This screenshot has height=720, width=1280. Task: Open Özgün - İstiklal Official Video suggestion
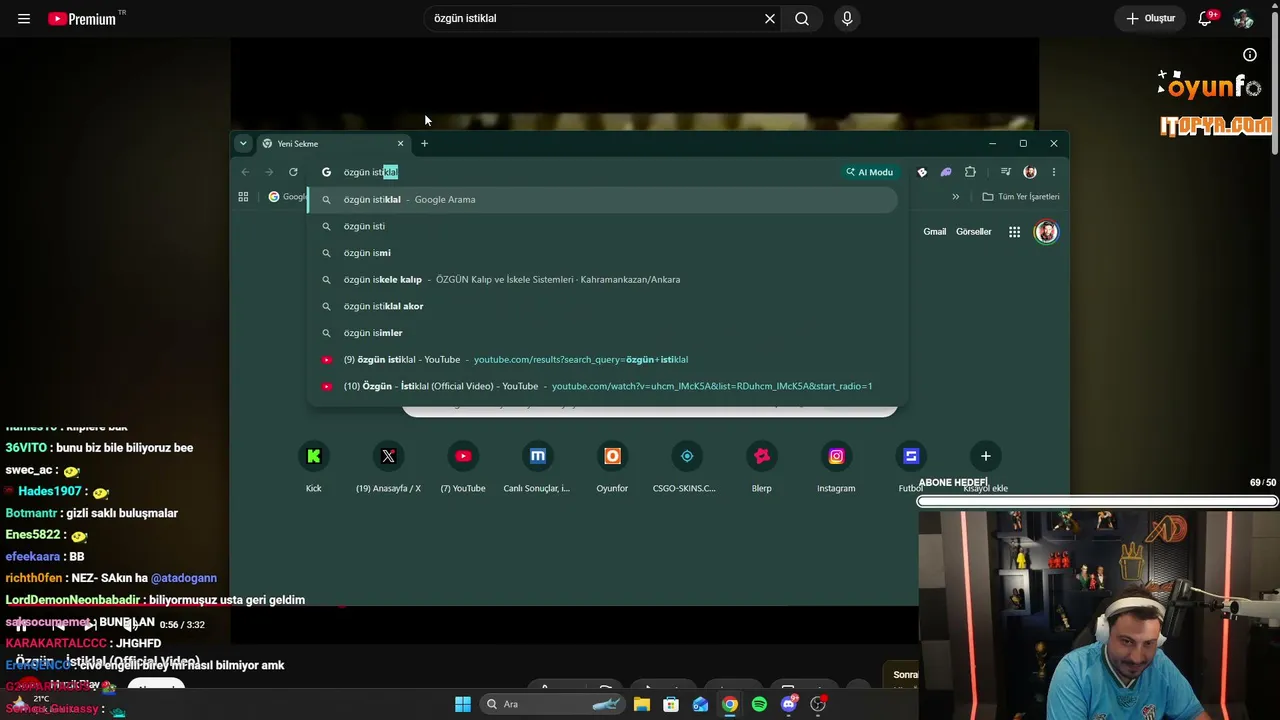point(603,386)
